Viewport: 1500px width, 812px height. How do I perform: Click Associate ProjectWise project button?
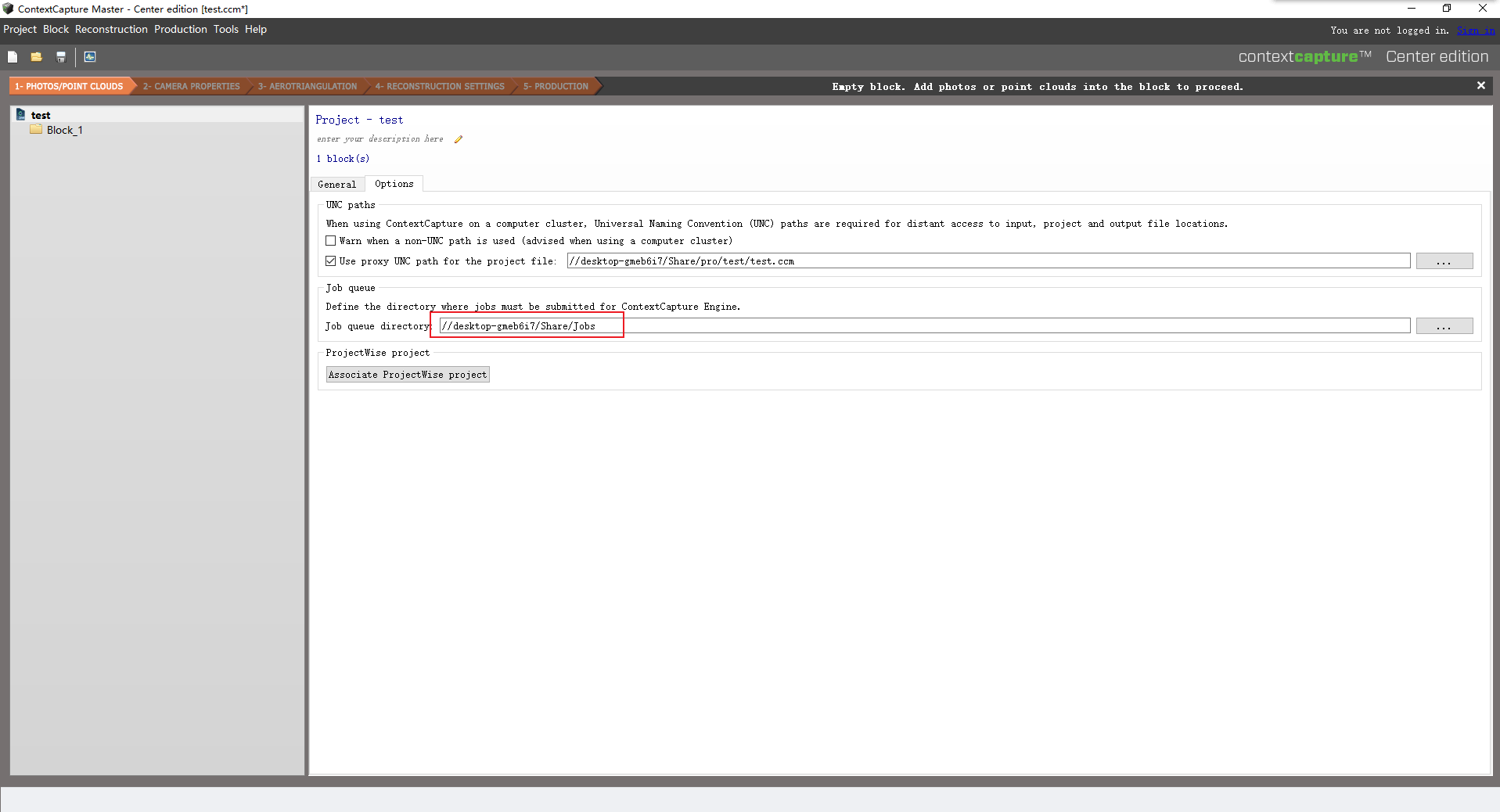[408, 375]
